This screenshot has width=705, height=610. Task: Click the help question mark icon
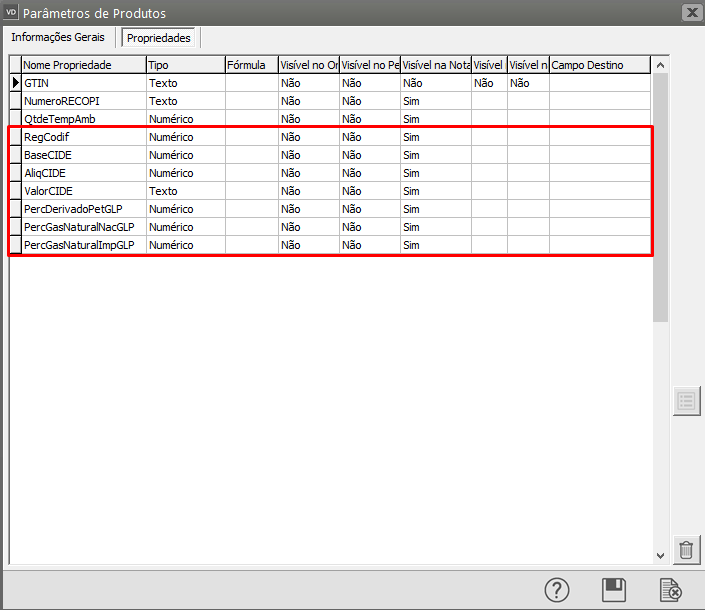coord(557,590)
